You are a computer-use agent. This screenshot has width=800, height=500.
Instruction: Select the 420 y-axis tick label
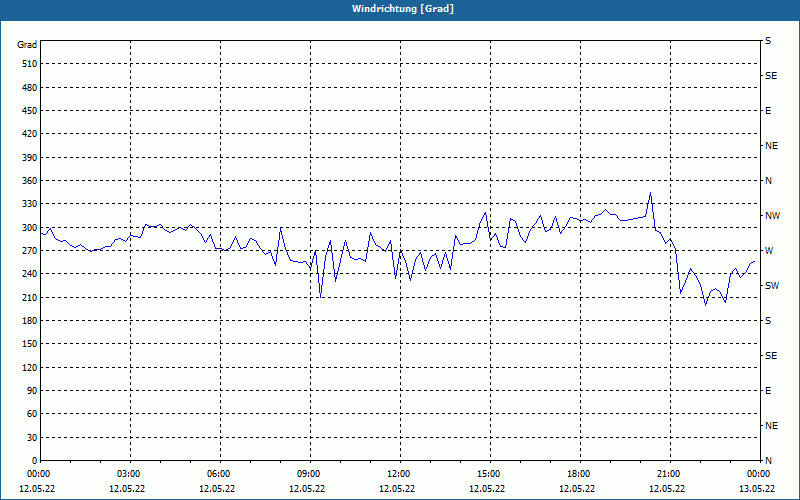[30, 134]
